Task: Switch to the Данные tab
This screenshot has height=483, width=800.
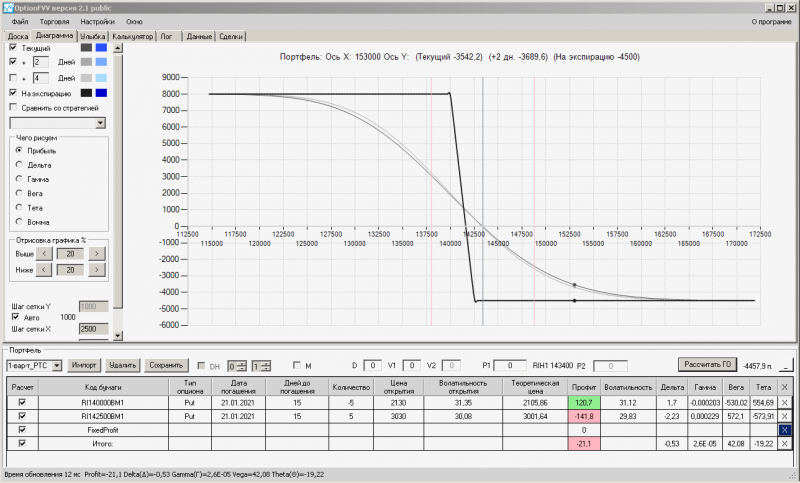Action: pyautogui.click(x=199, y=36)
